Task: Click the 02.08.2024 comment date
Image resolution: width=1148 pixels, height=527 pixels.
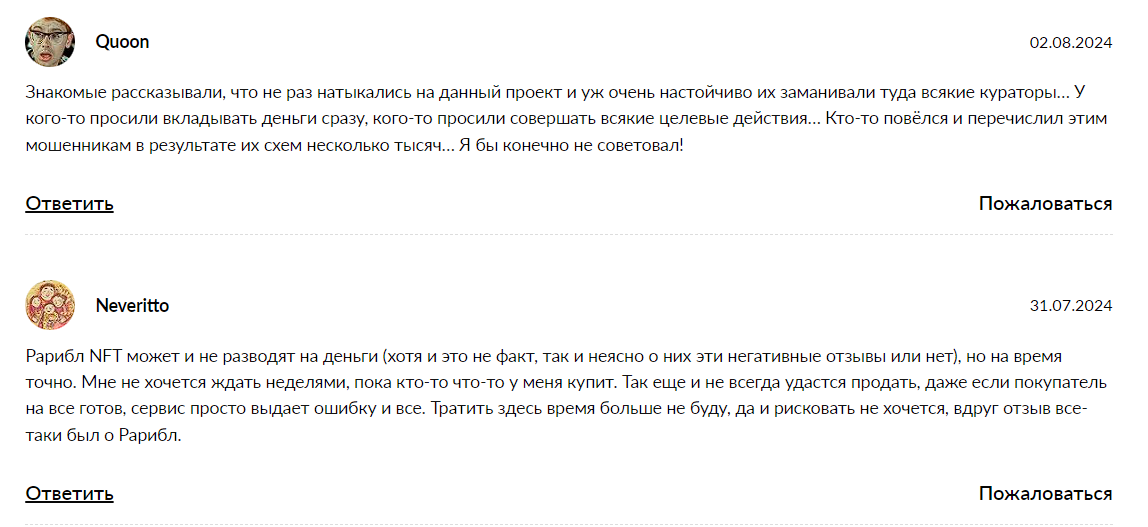Action: click(x=1071, y=42)
